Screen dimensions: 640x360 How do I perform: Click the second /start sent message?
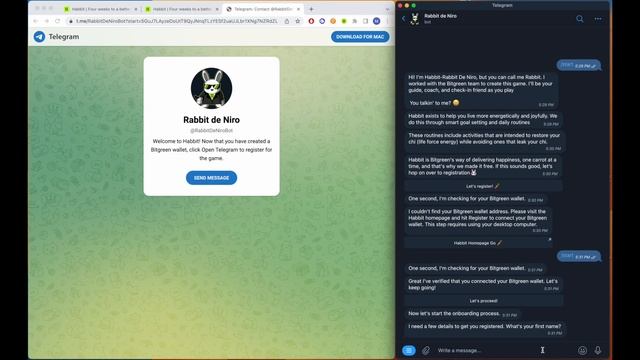[x=579, y=256]
